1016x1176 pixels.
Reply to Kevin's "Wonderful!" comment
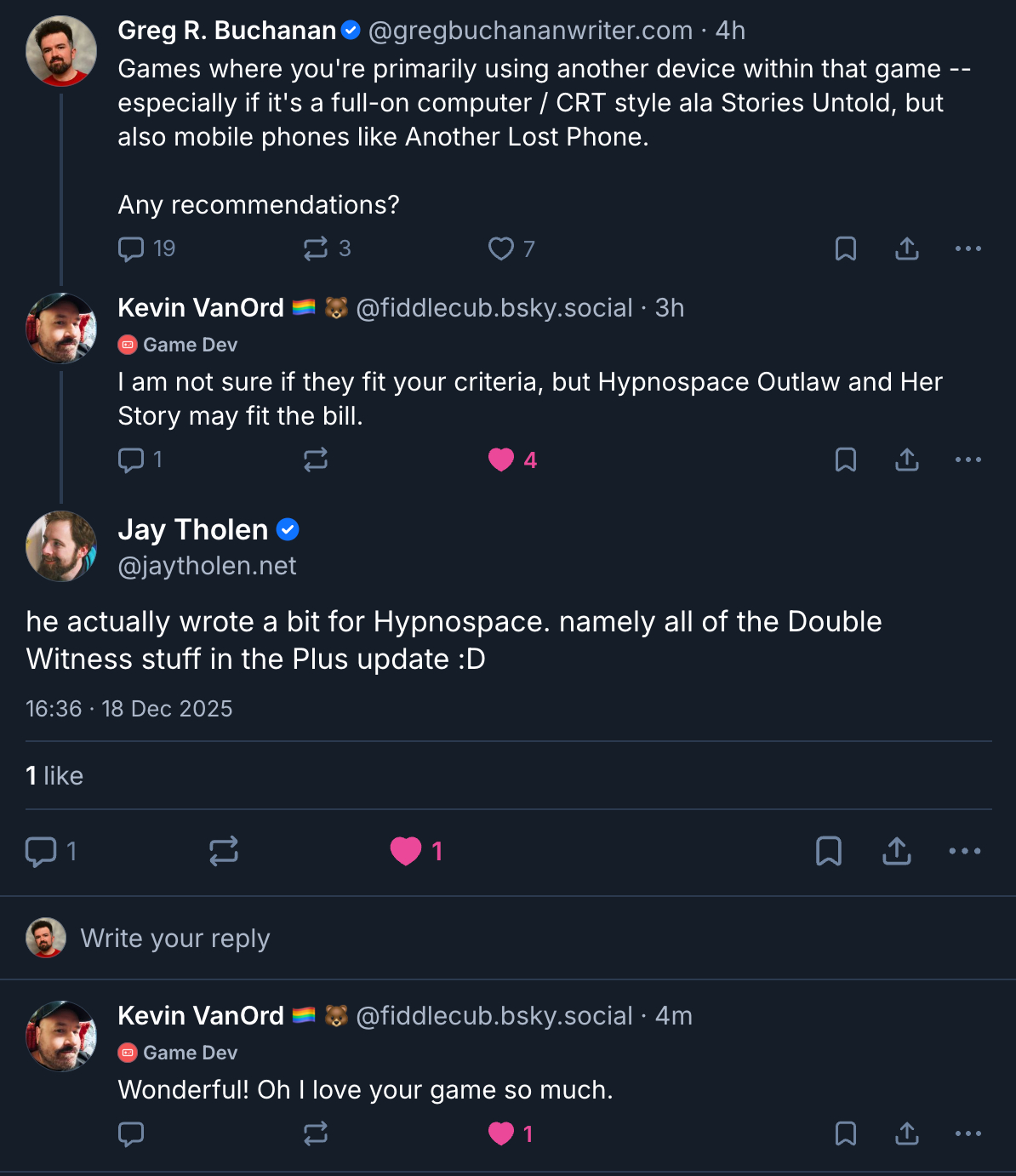pyautogui.click(x=131, y=1133)
